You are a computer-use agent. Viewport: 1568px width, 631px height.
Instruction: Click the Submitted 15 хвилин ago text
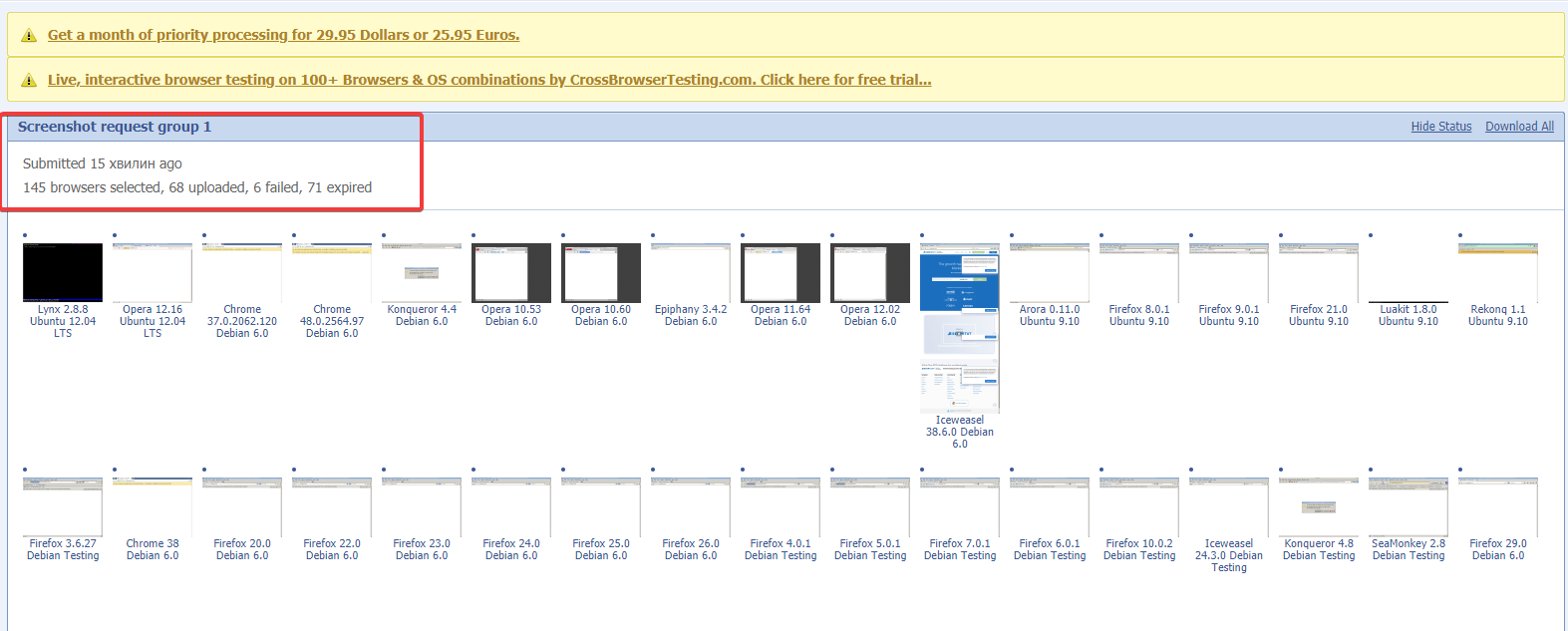click(103, 163)
